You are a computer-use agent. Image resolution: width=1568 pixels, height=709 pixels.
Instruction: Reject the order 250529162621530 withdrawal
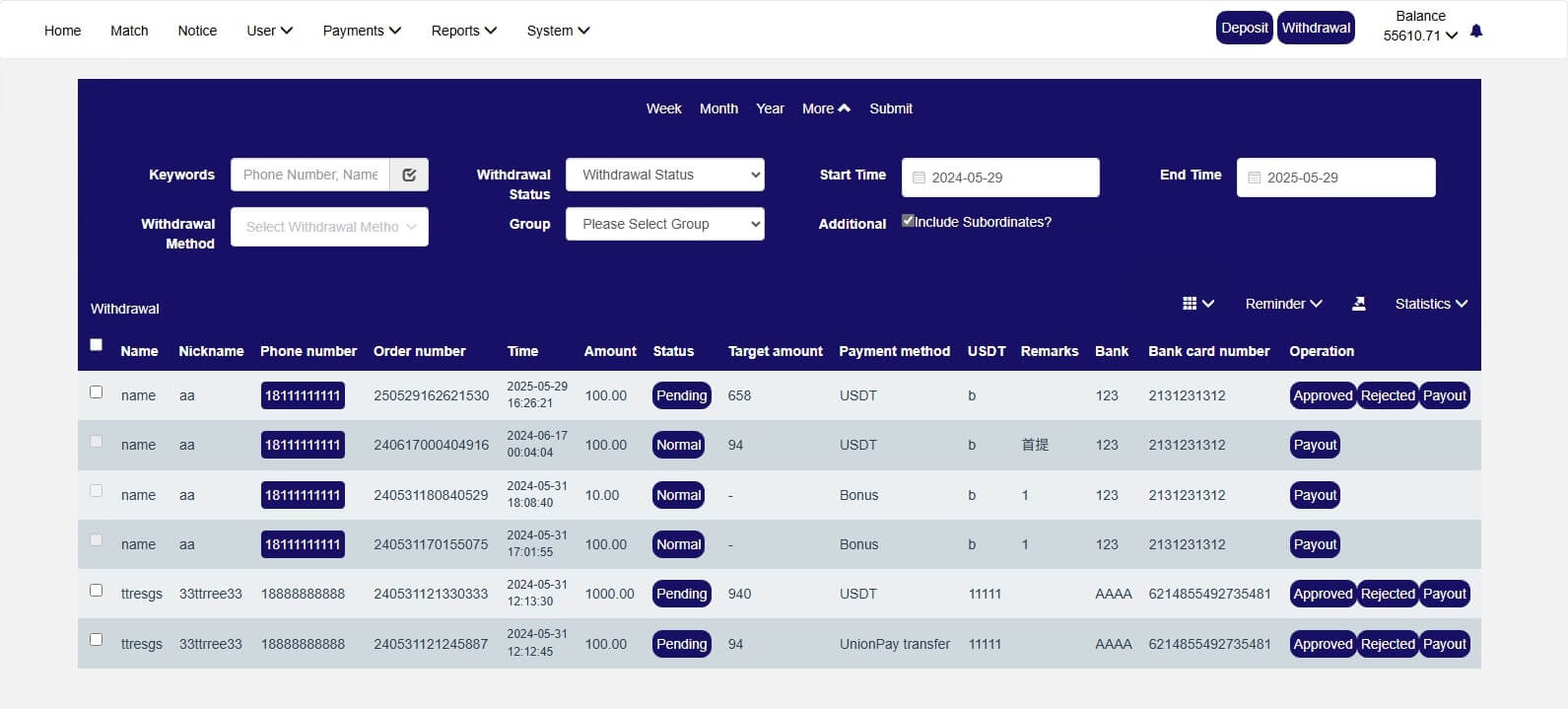[1387, 395]
